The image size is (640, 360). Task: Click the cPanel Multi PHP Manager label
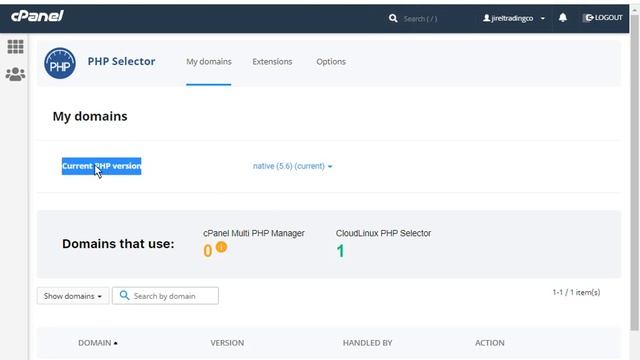coord(254,233)
